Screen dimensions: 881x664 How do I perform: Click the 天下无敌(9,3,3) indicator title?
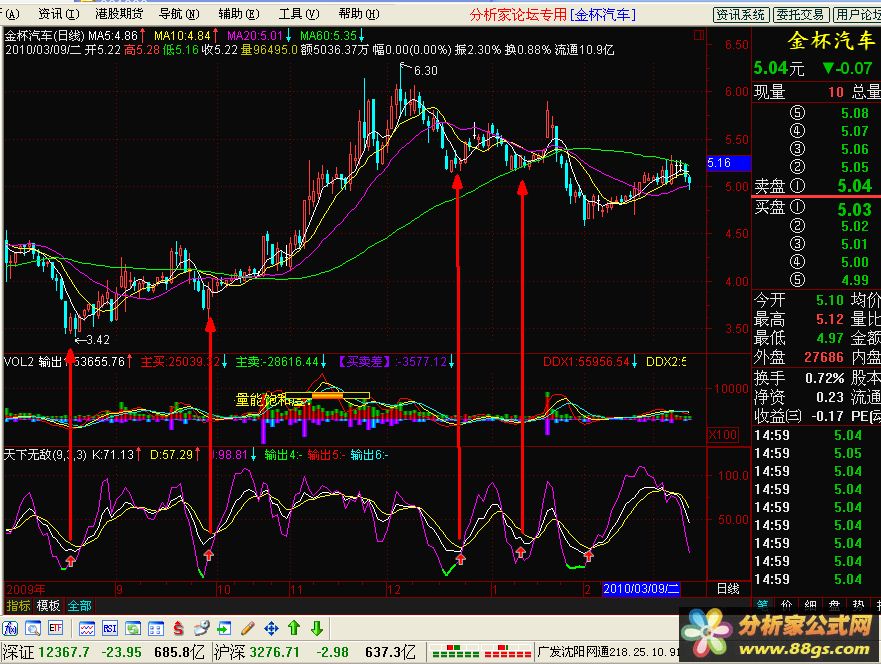tap(45, 454)
